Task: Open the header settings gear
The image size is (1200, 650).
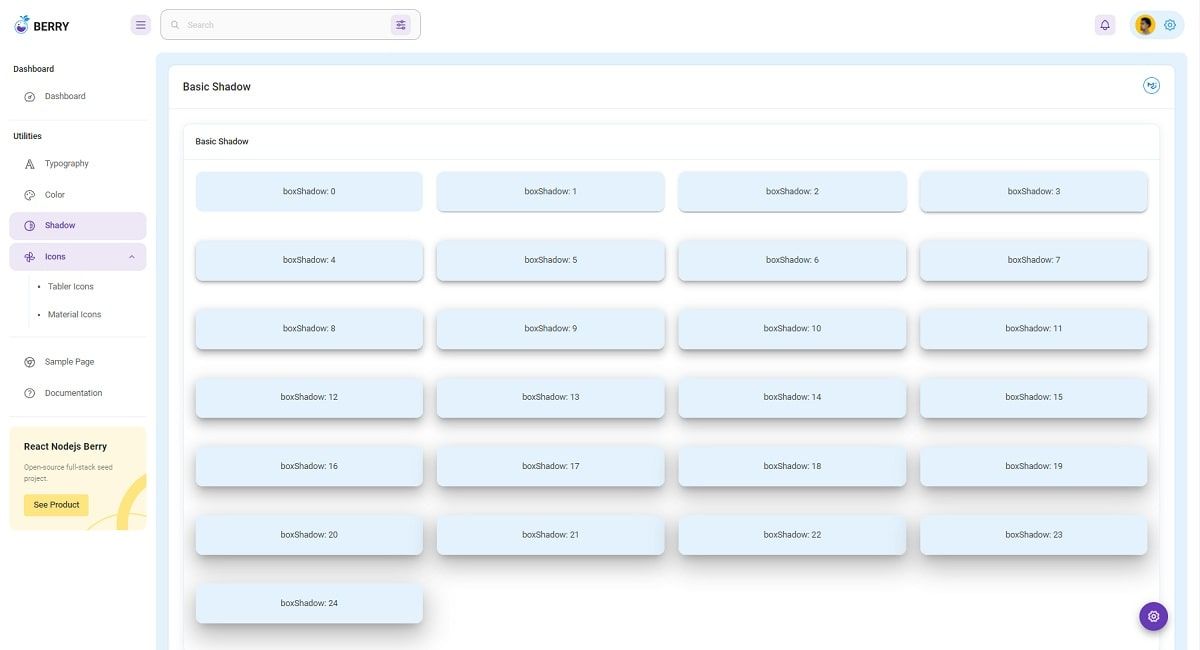Action: [x=1166, y=22]
